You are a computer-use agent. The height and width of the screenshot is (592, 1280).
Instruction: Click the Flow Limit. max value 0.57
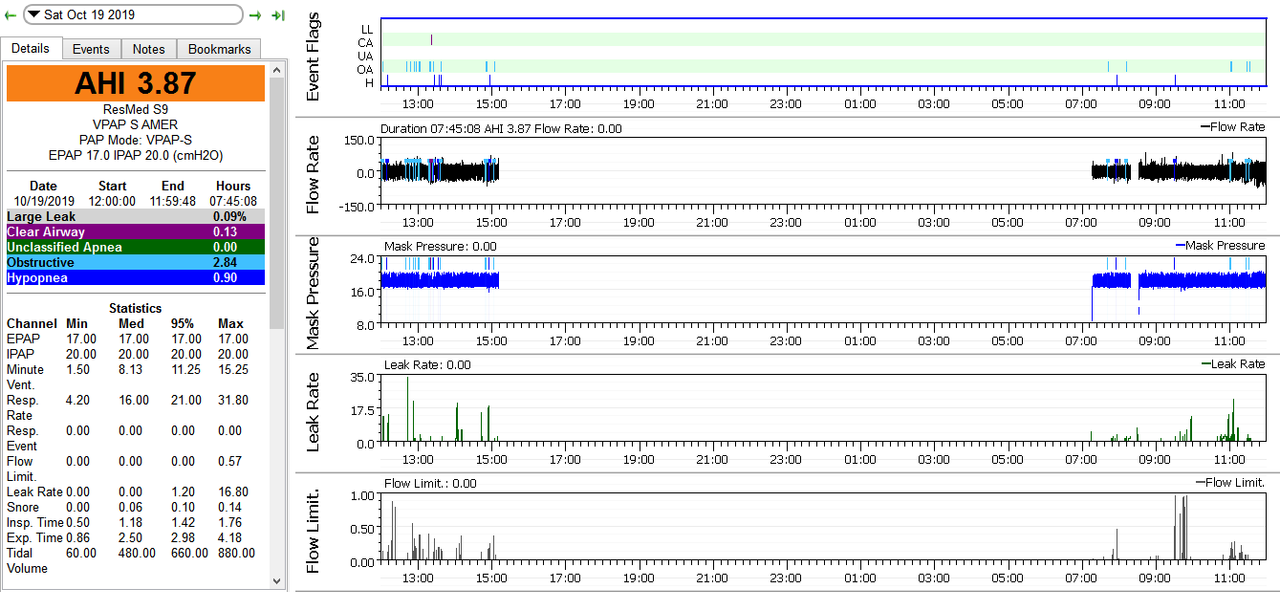click(230, 462)
